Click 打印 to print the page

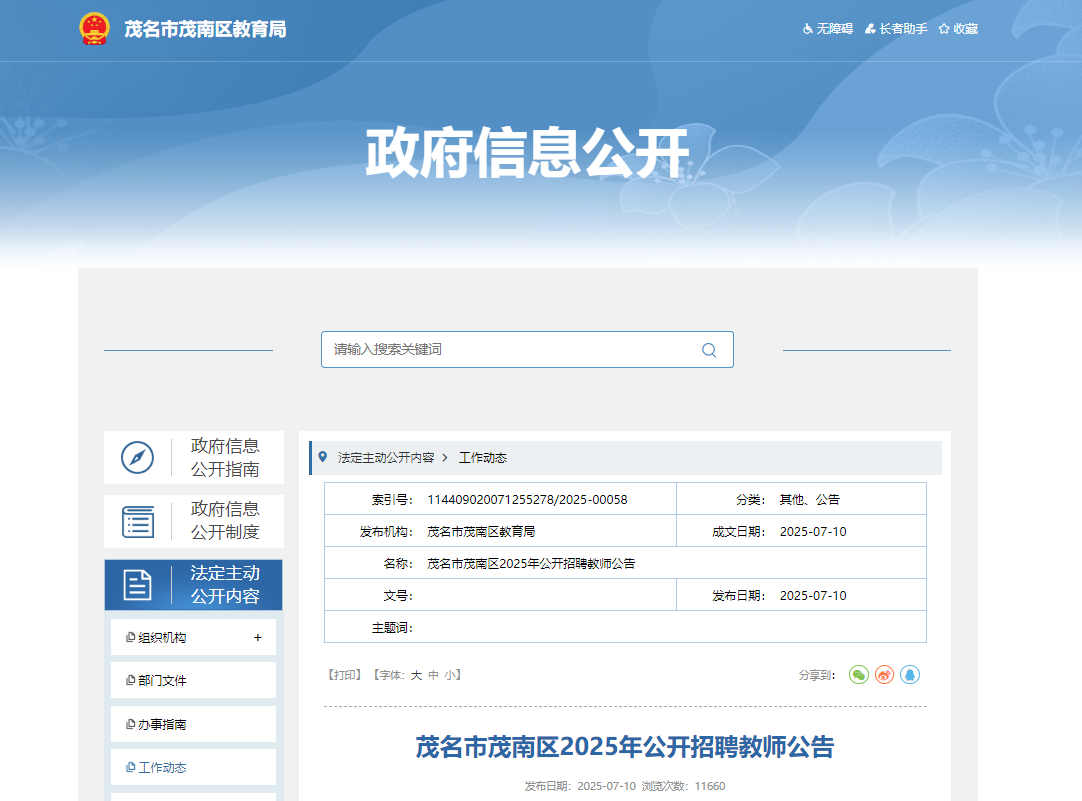coord(344,675)
